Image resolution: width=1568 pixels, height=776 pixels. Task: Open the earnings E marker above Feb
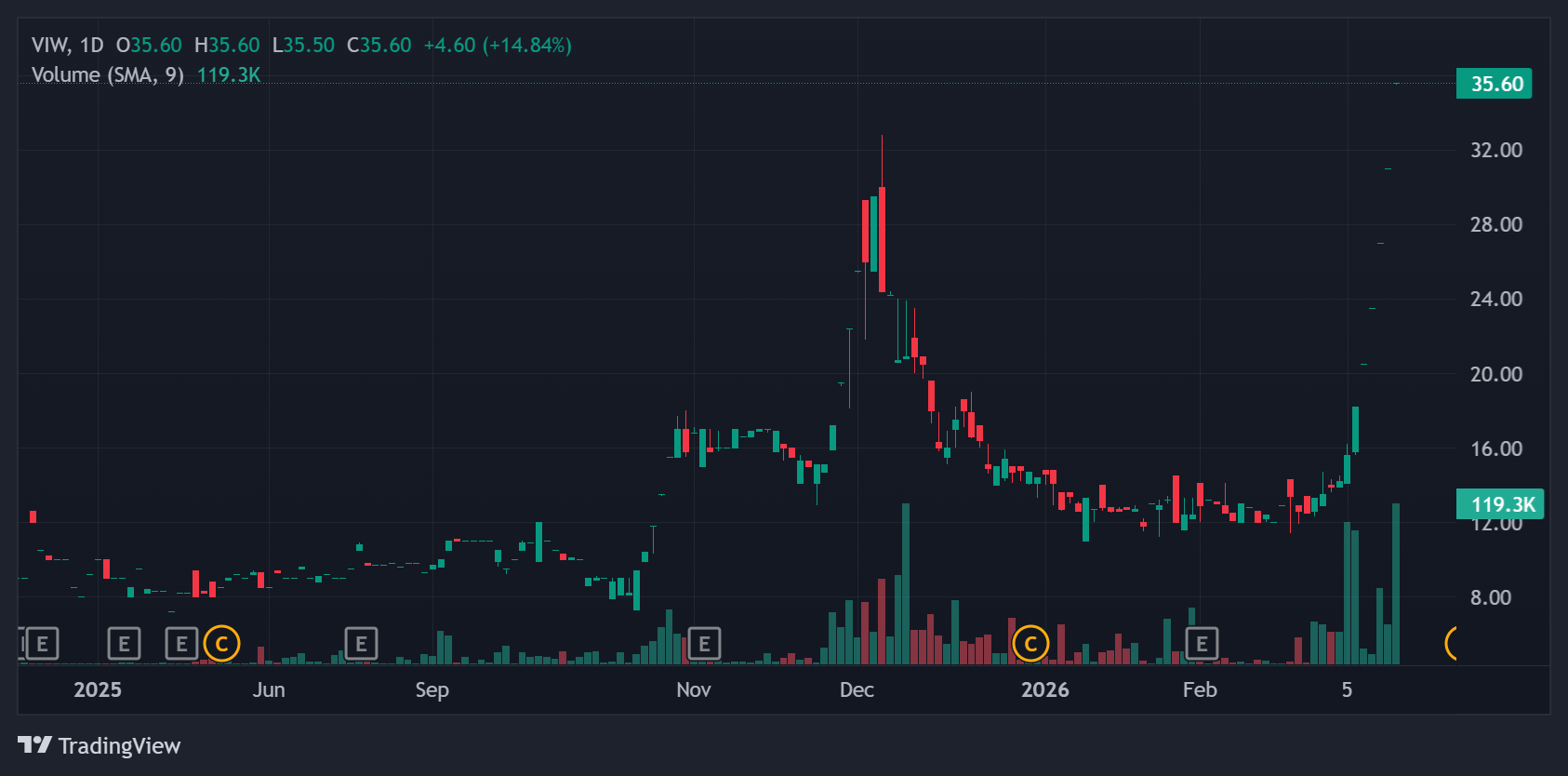point(1202,644)
